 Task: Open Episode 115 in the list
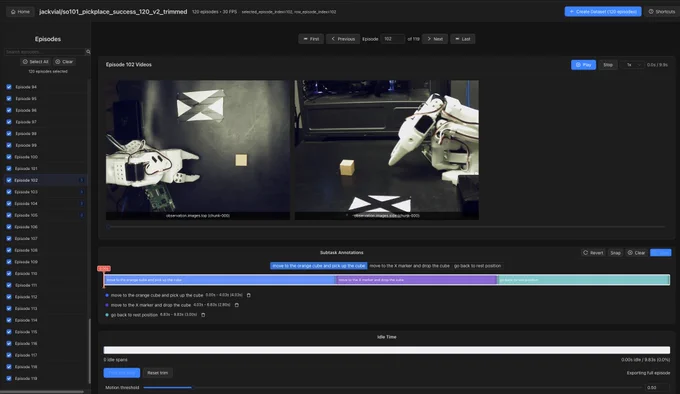45,332
